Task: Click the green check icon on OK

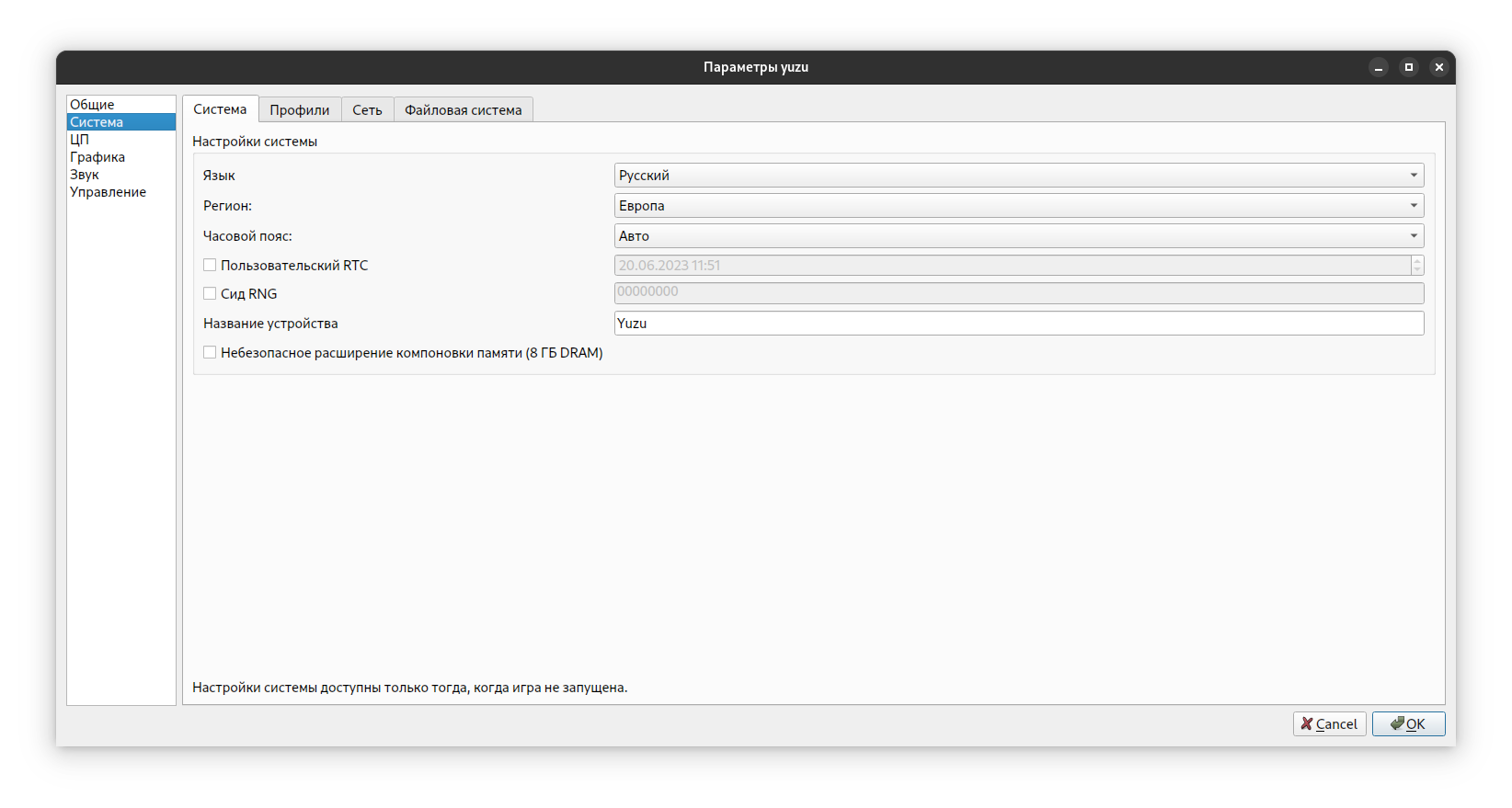Action: tap(1397, 723)
